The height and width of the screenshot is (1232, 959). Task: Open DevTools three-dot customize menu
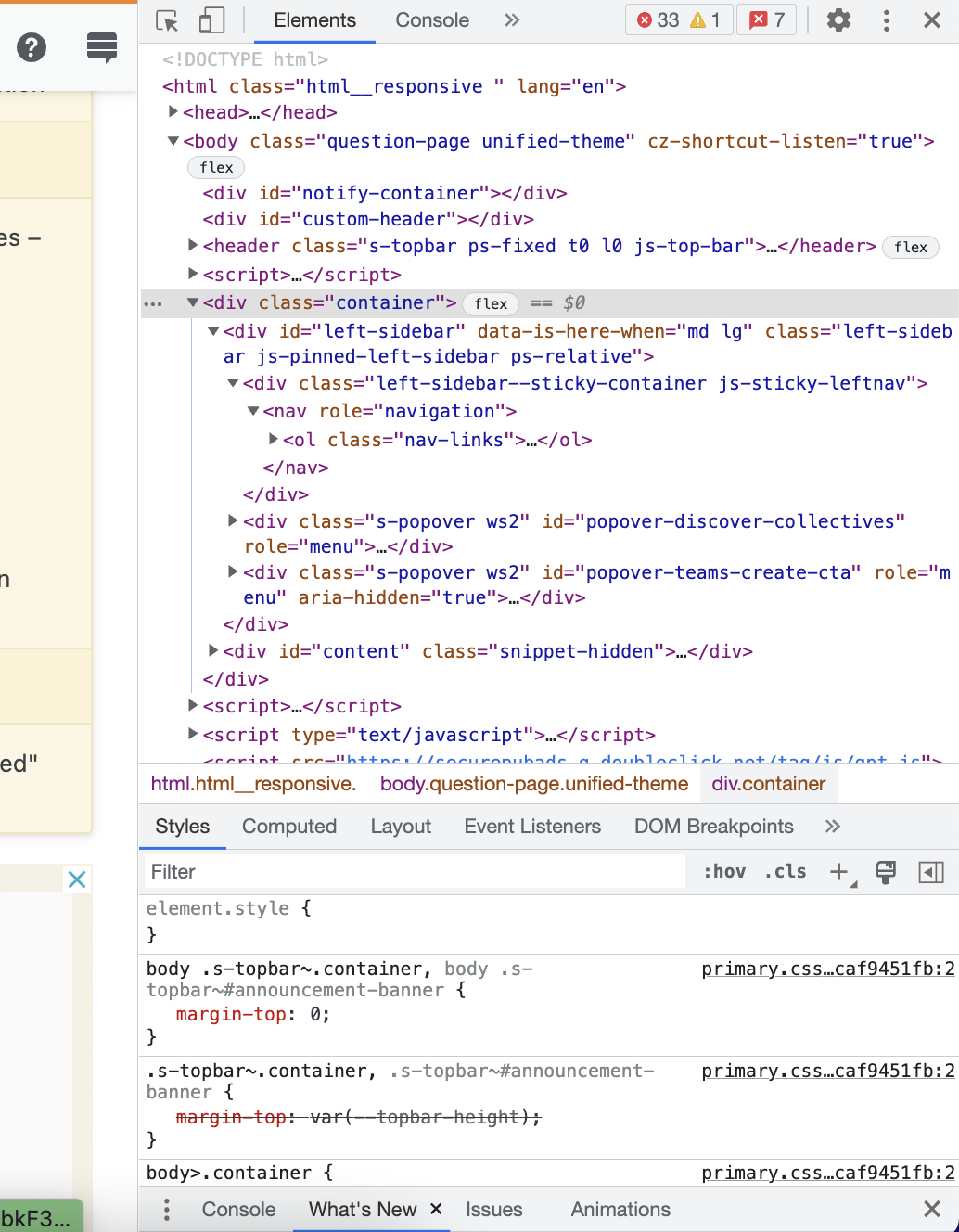[x=887, y=20]
